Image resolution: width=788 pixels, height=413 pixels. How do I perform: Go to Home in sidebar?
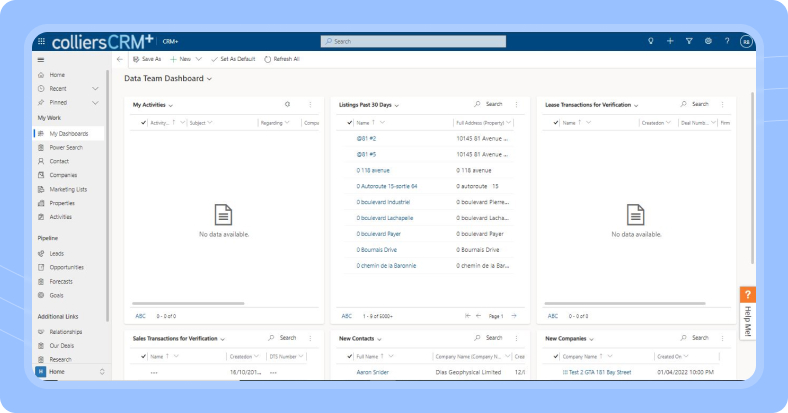[x=57, y=75]
